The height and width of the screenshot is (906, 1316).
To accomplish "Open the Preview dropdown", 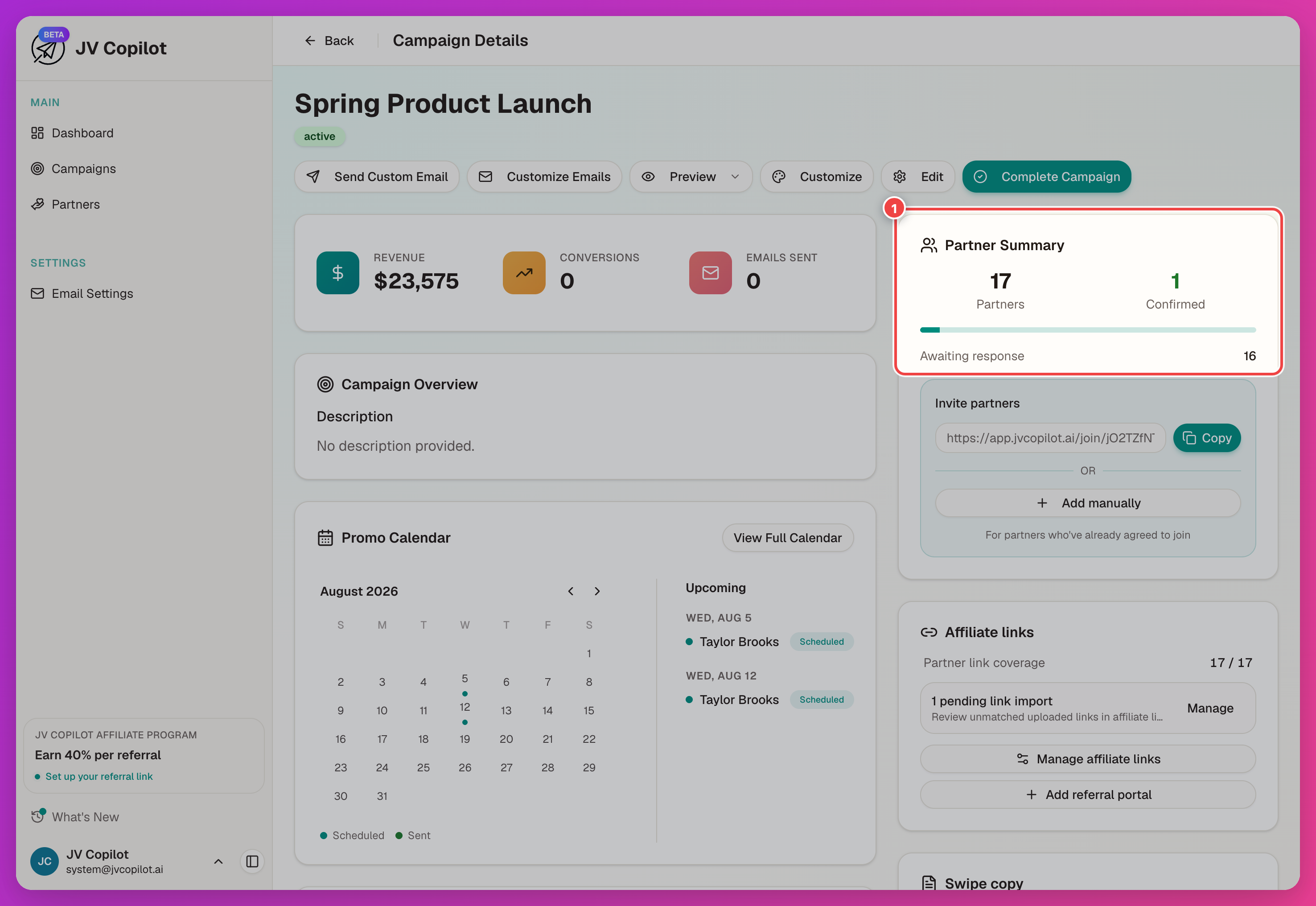I will pos(691,177).
